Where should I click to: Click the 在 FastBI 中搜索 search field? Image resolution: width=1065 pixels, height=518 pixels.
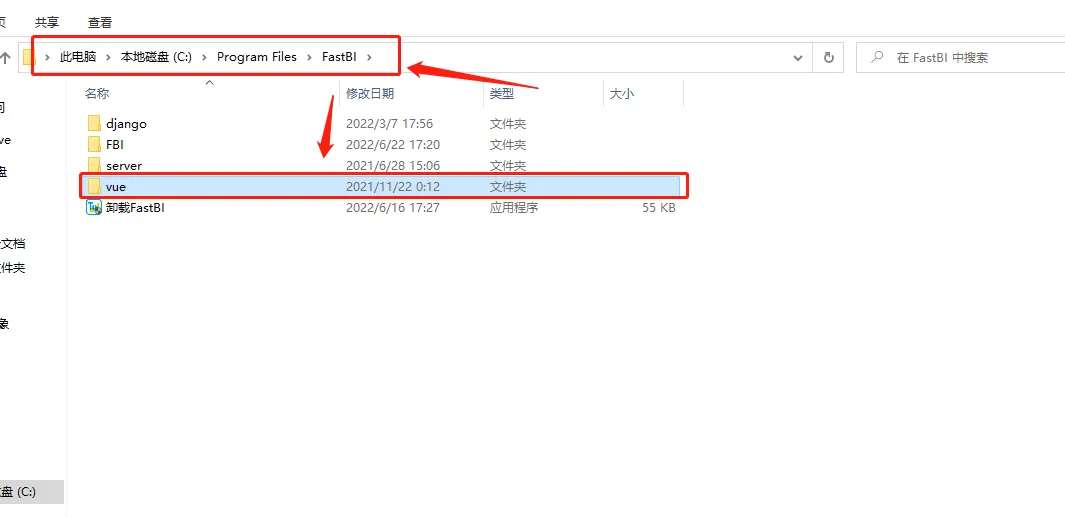960,58
